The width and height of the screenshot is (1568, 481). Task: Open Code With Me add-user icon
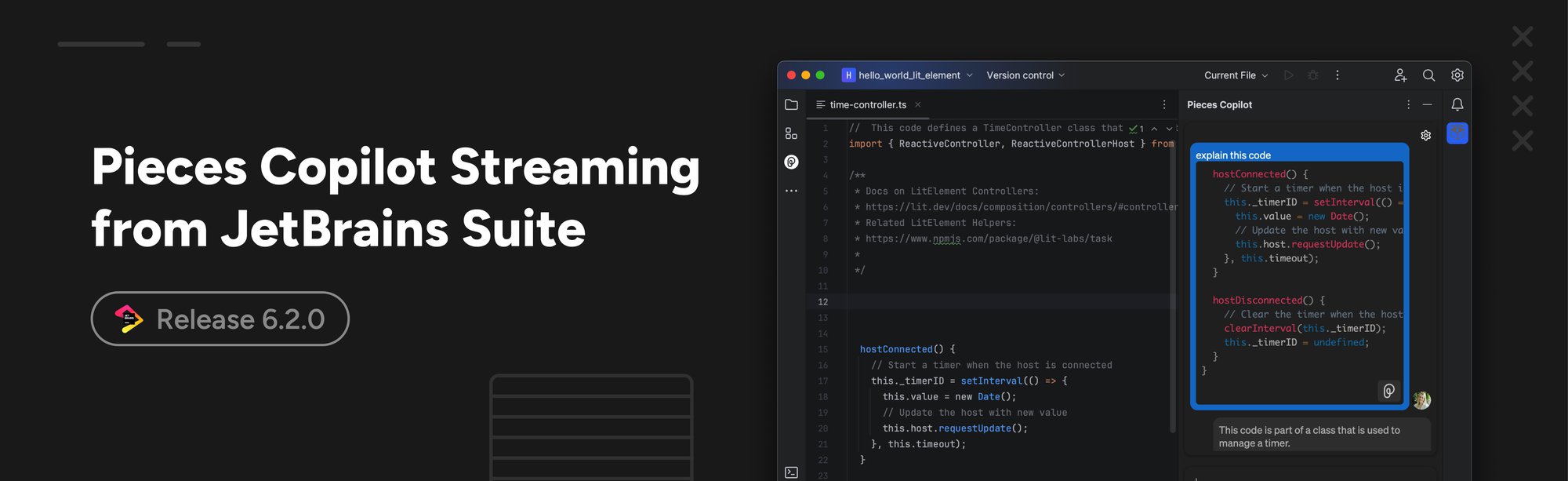(x=1400, y=75)
